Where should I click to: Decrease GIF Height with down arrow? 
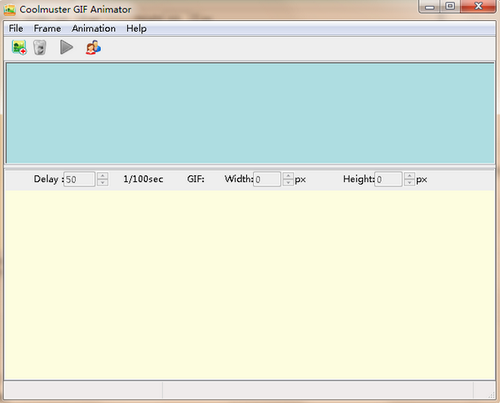click(409, 183)
